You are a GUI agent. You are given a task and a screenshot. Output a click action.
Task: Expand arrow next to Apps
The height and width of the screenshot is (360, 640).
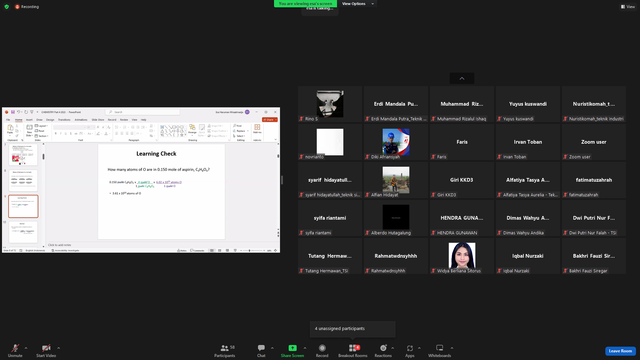tap(419, 348)
